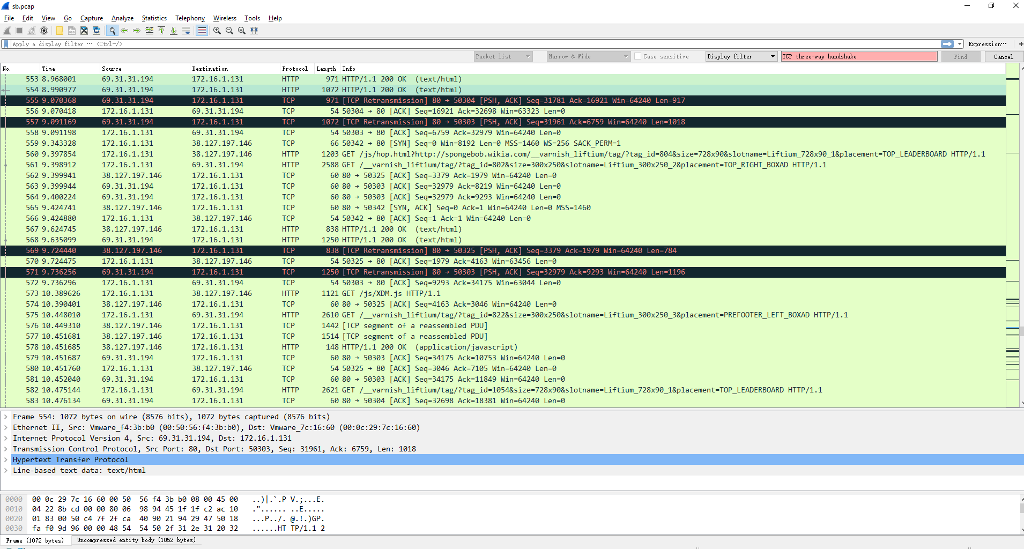Viewport: 1024px width, 549px height.
Task: Open the Wireless menu
Action: [225, 18]
